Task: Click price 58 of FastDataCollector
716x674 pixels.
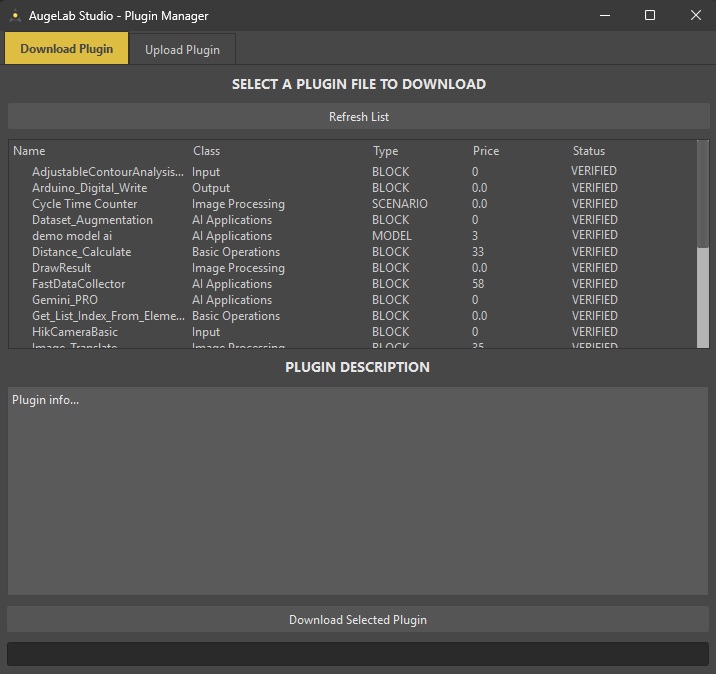Action: 478,284
